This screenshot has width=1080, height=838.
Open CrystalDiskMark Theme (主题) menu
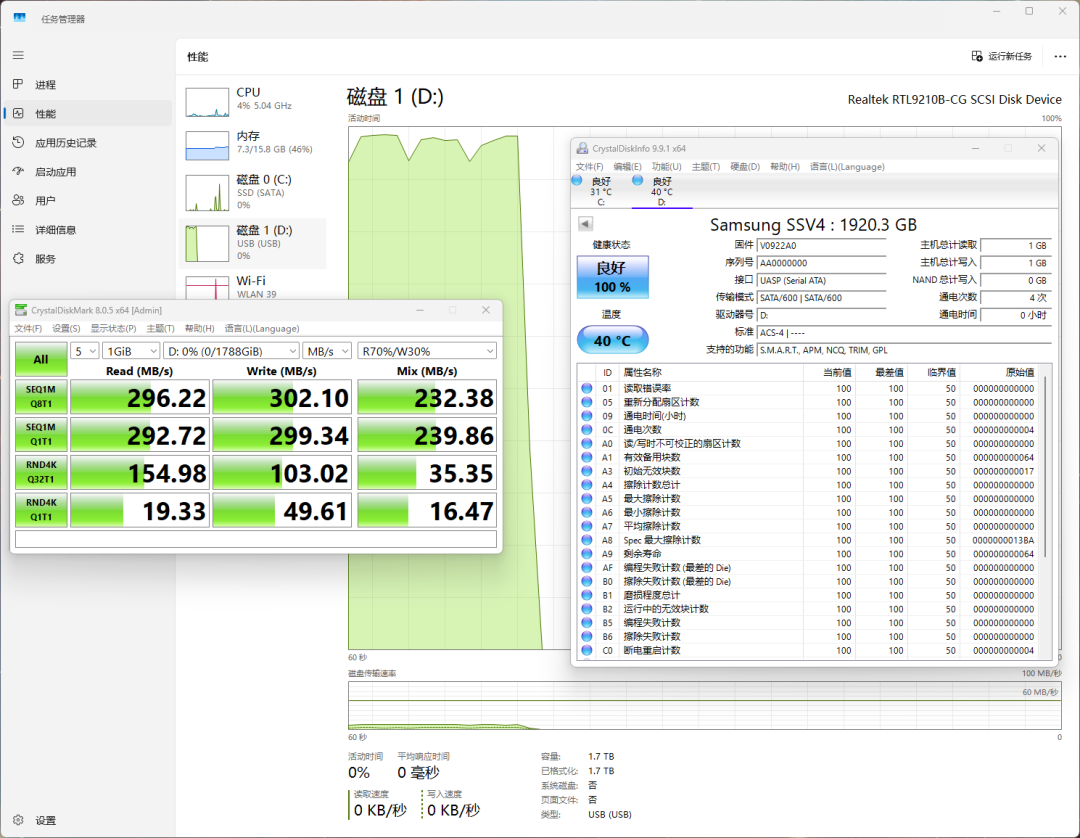point(160,328)
